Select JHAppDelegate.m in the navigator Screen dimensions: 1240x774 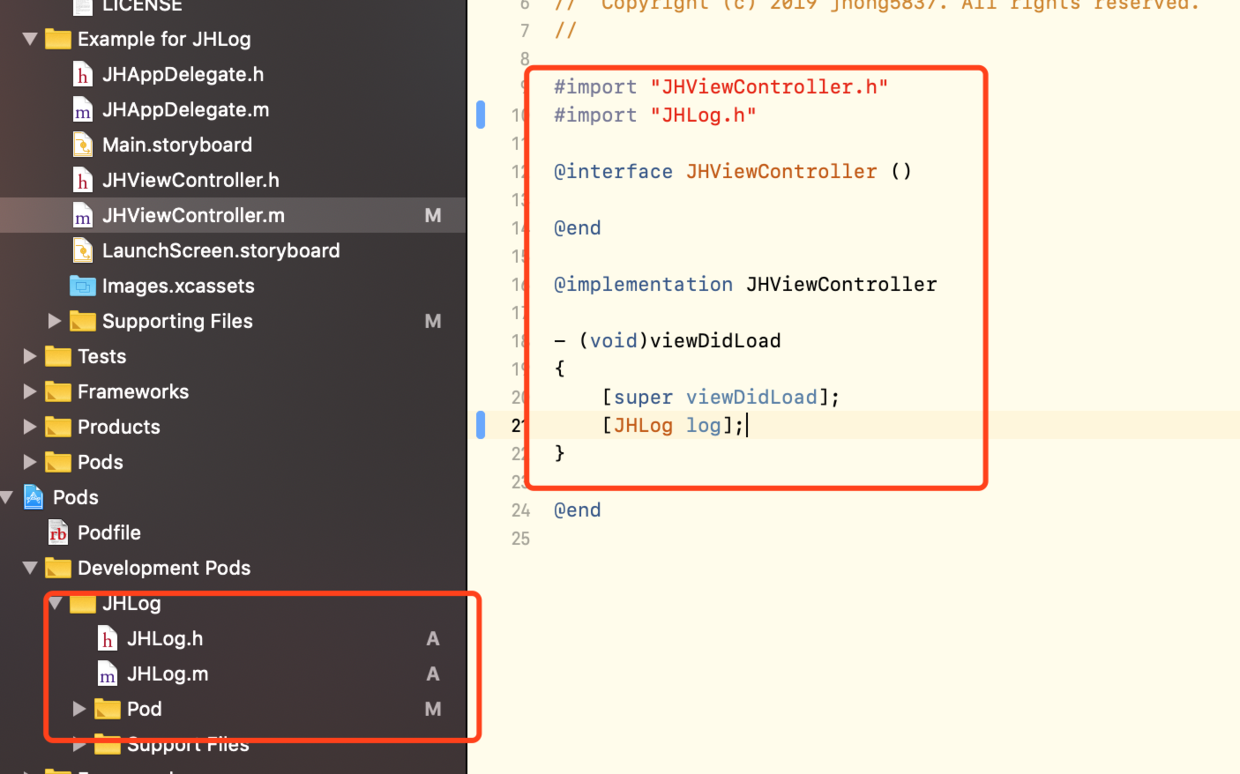186,110
